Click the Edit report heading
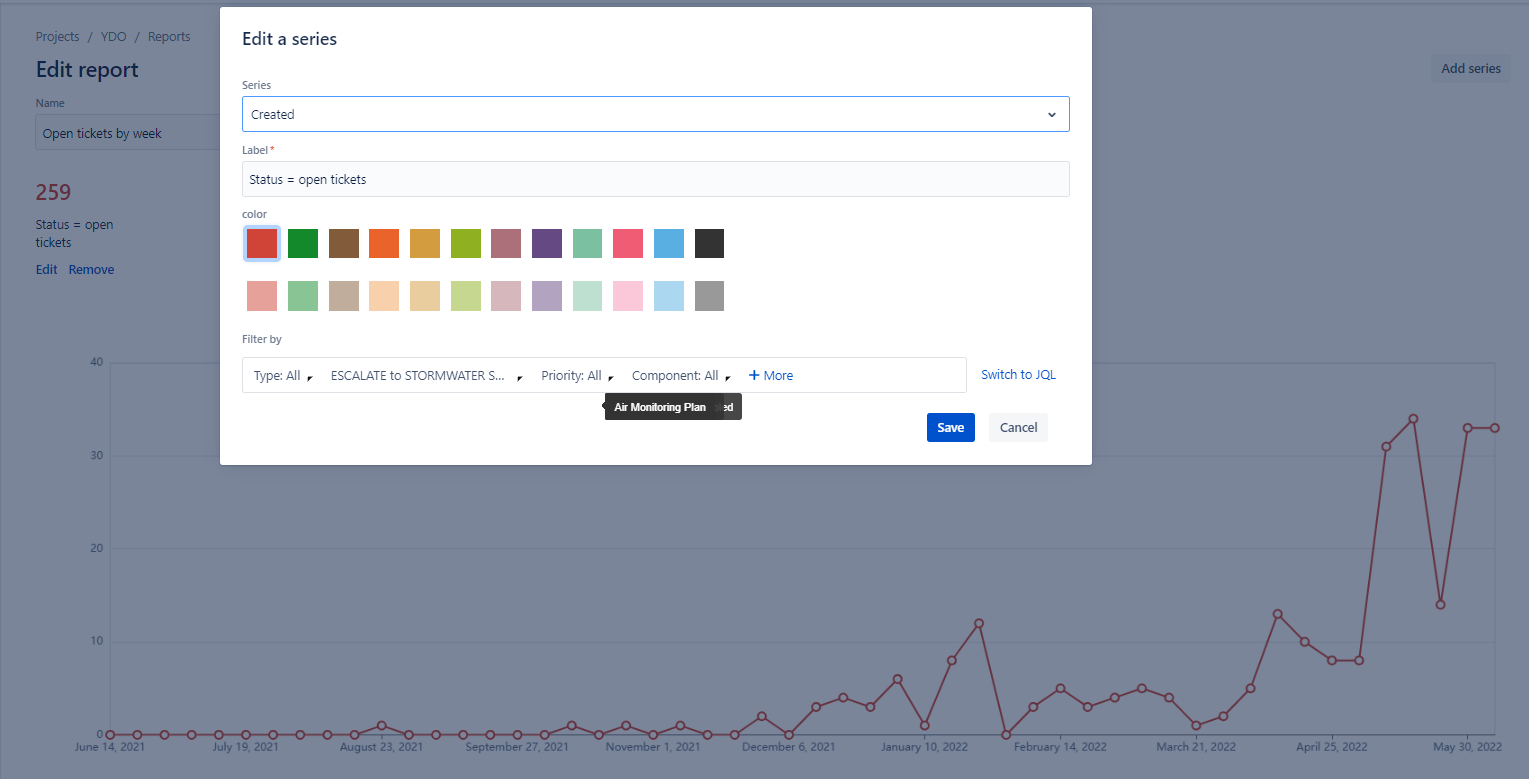The width and height of the screenshot is (1529, 779). pos(87,70)
